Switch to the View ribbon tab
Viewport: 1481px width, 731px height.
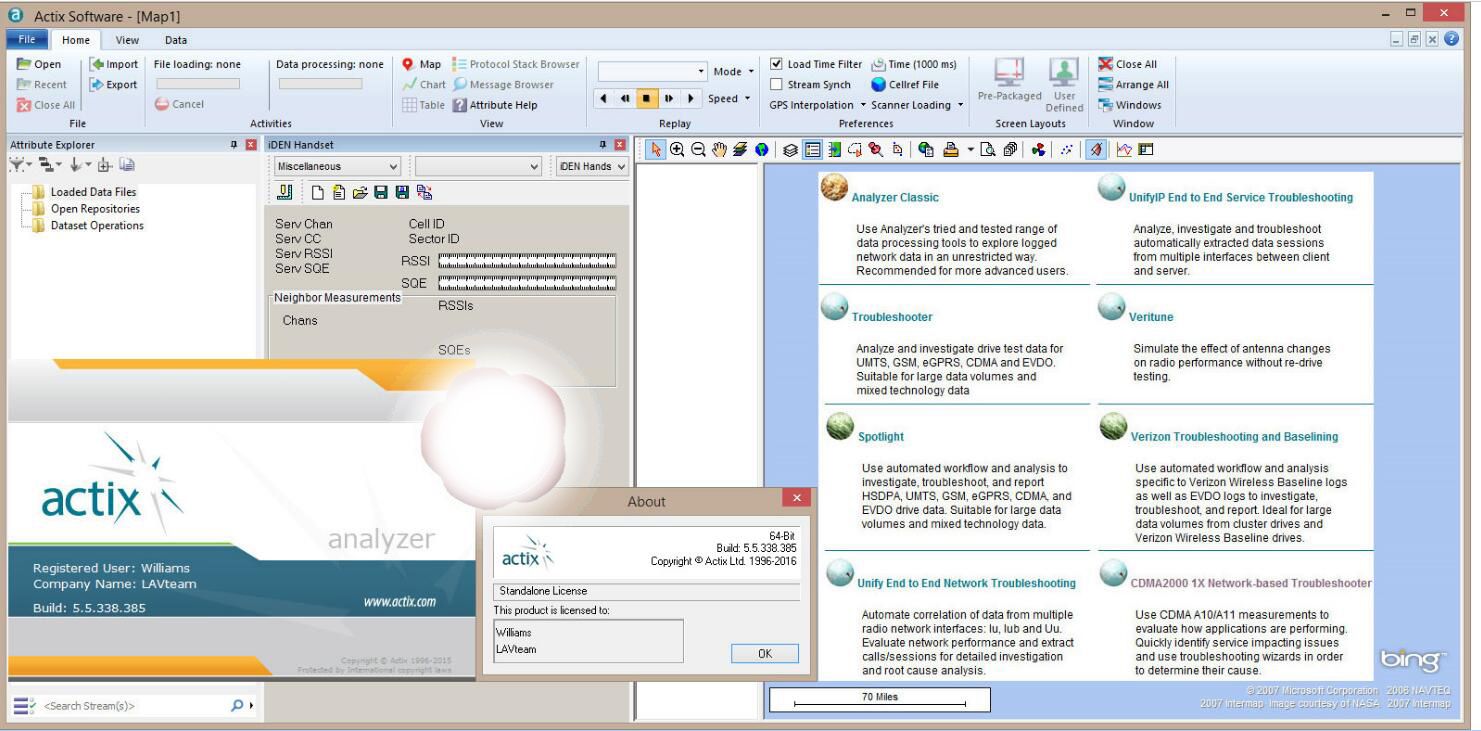(x=127, y=40)
